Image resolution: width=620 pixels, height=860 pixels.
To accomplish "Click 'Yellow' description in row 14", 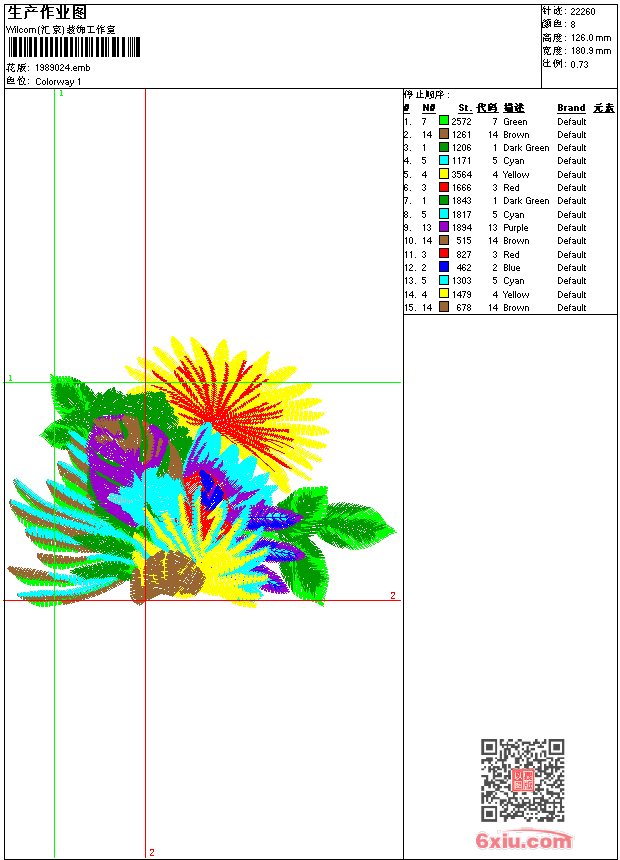I will point(516,295).
